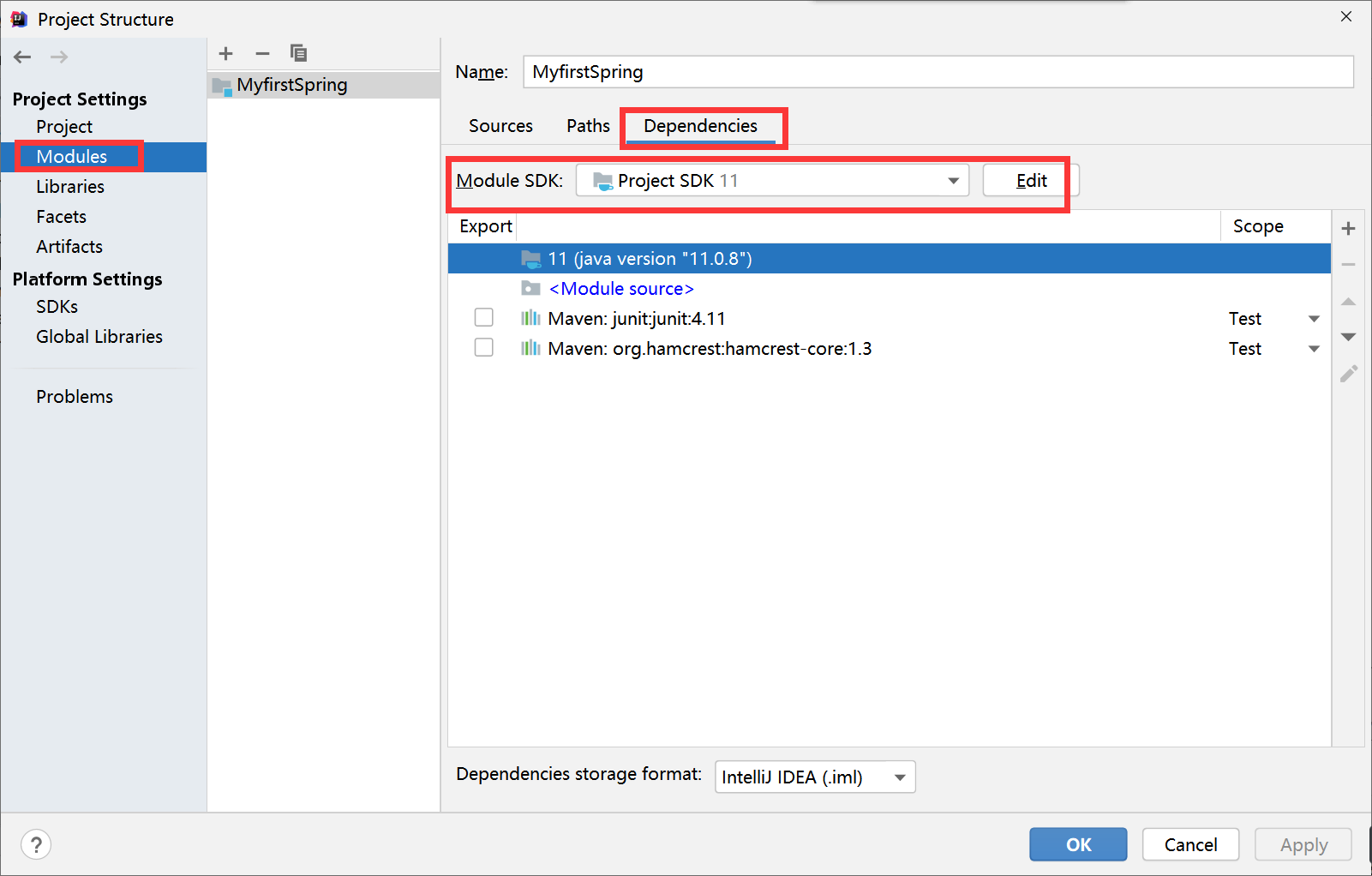Open help with question mark icon
The height and width of the screenshot is (876, 1372).
(x=36, y=844)
